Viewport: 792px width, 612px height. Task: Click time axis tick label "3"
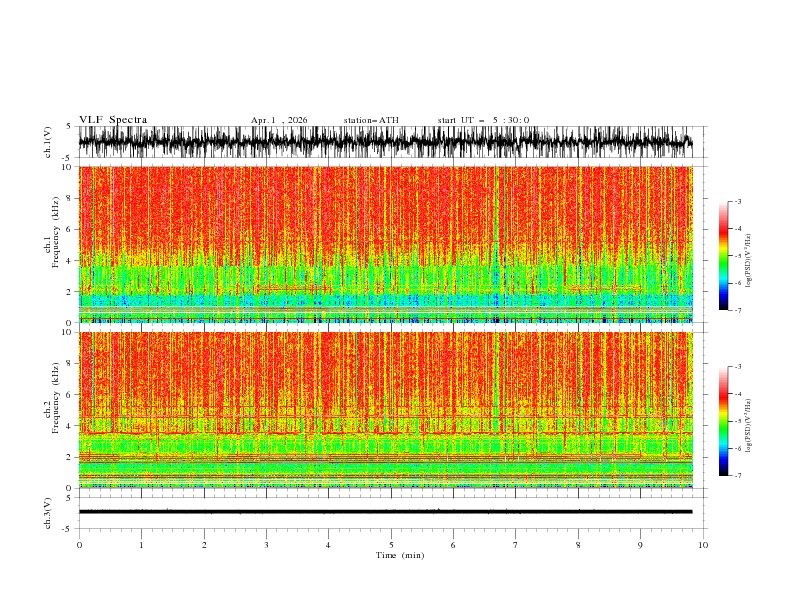click(x=266, y=545)
